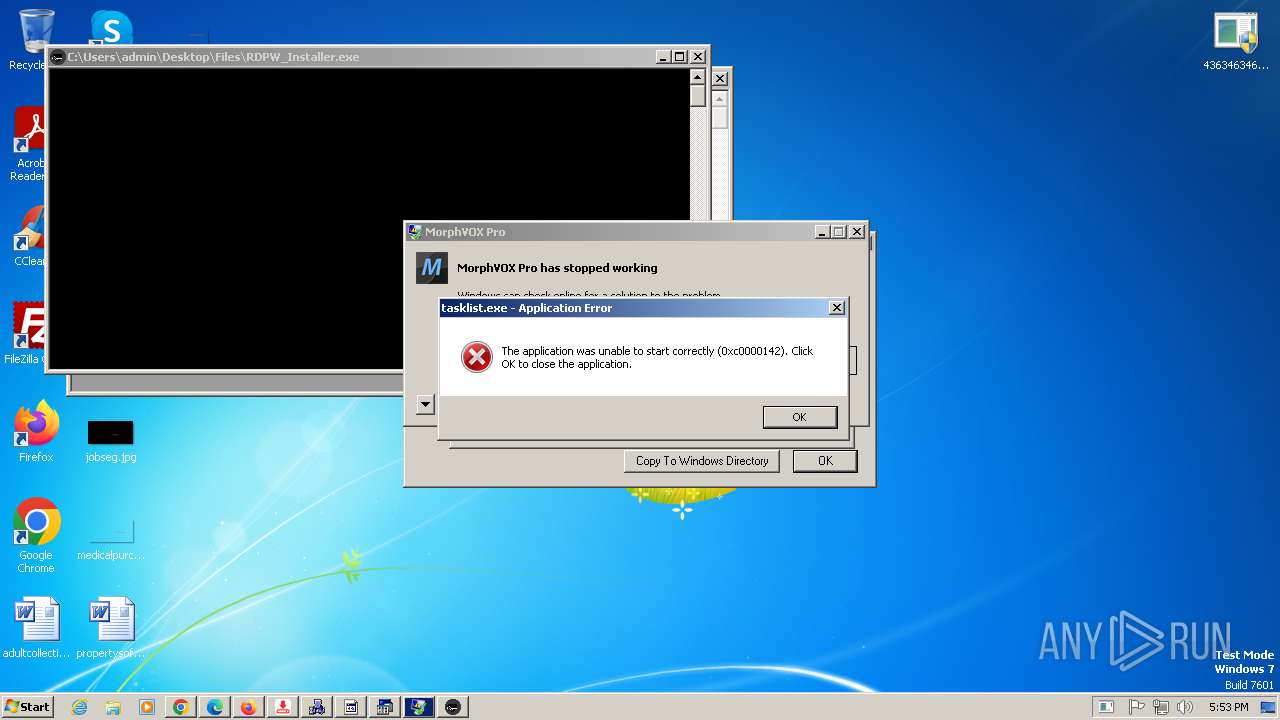Open the FileZilla desktop shortcut

pos(27,333)
